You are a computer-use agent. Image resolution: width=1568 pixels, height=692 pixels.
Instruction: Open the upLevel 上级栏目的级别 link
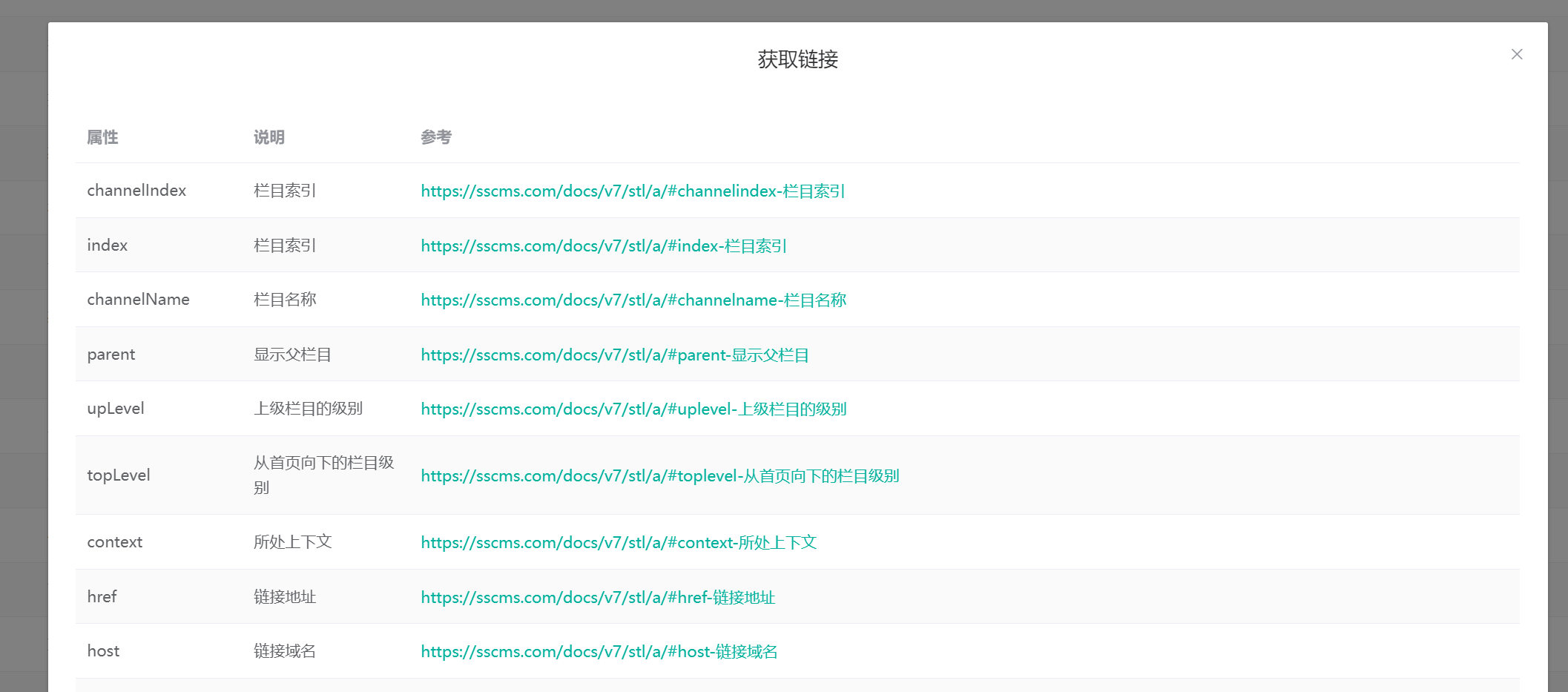click(x=633, y=409)
